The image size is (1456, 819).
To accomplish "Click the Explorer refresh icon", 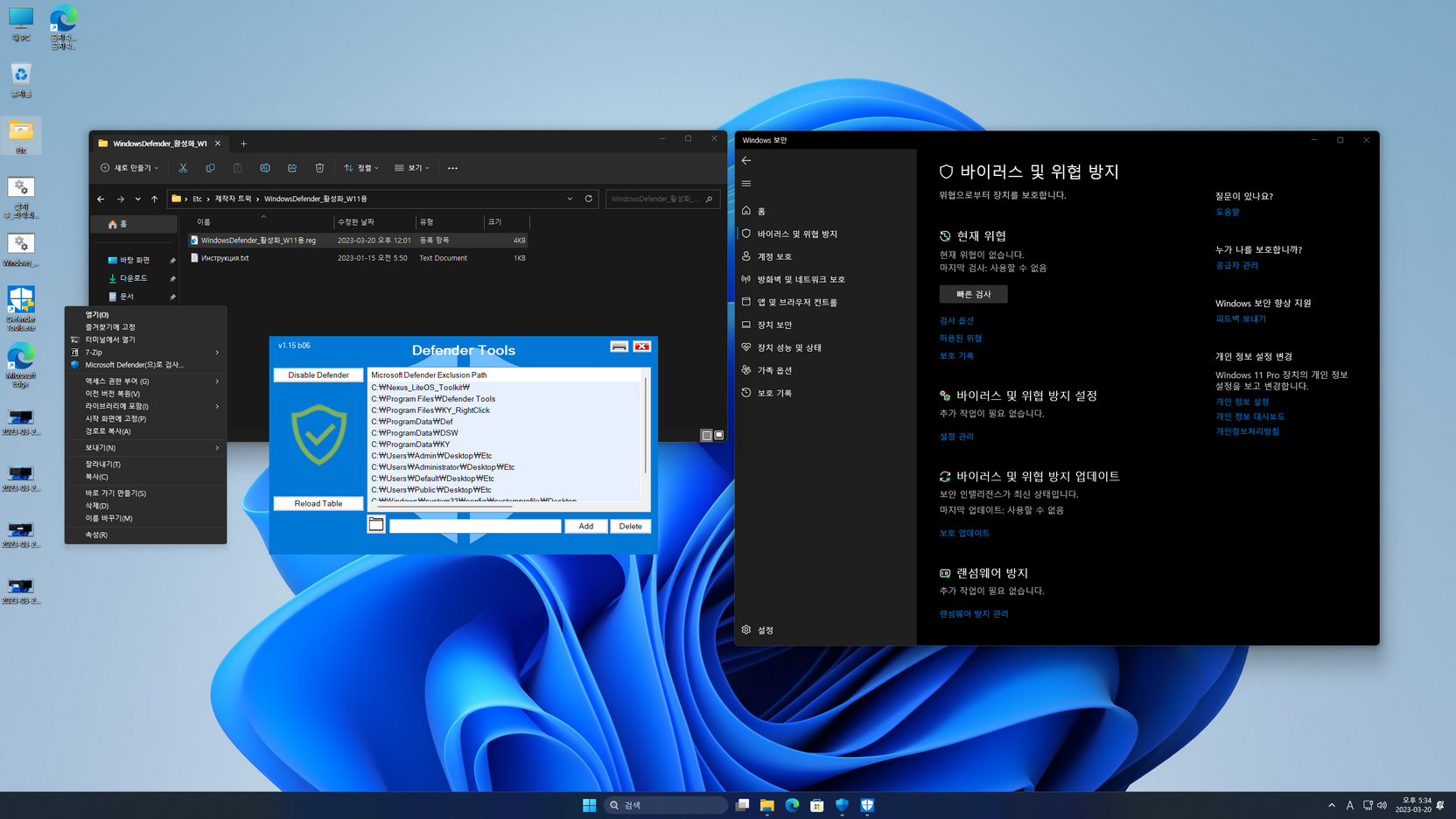I will pyautogui.click(x=589, y=199).
